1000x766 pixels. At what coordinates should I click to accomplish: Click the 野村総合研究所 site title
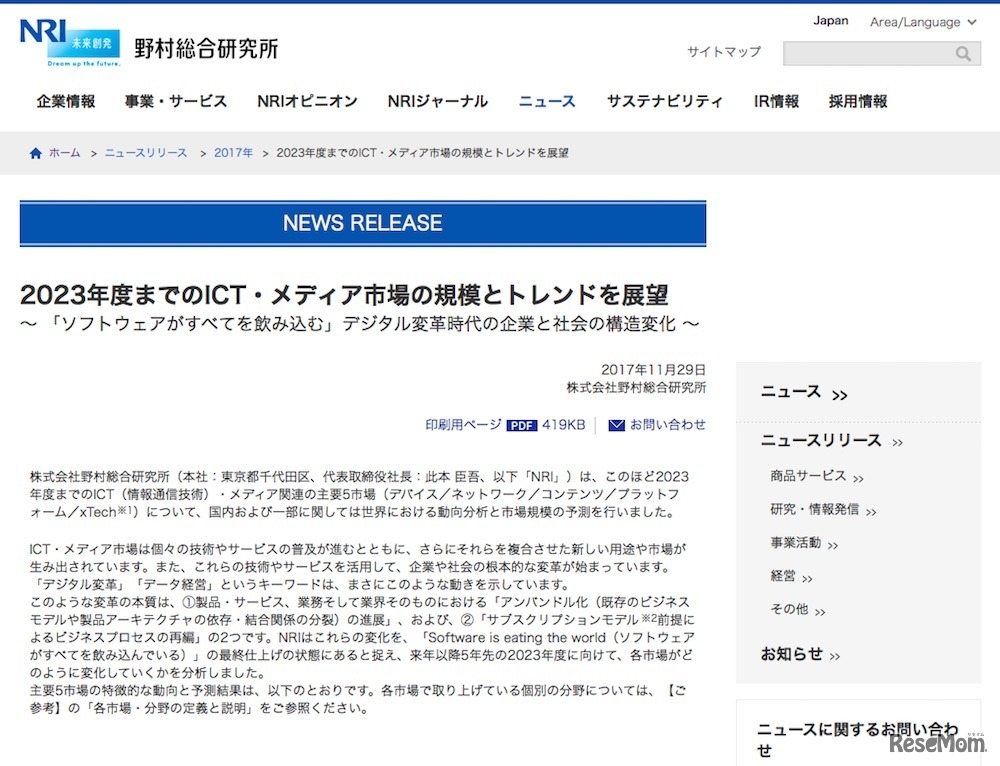point(206,49)
